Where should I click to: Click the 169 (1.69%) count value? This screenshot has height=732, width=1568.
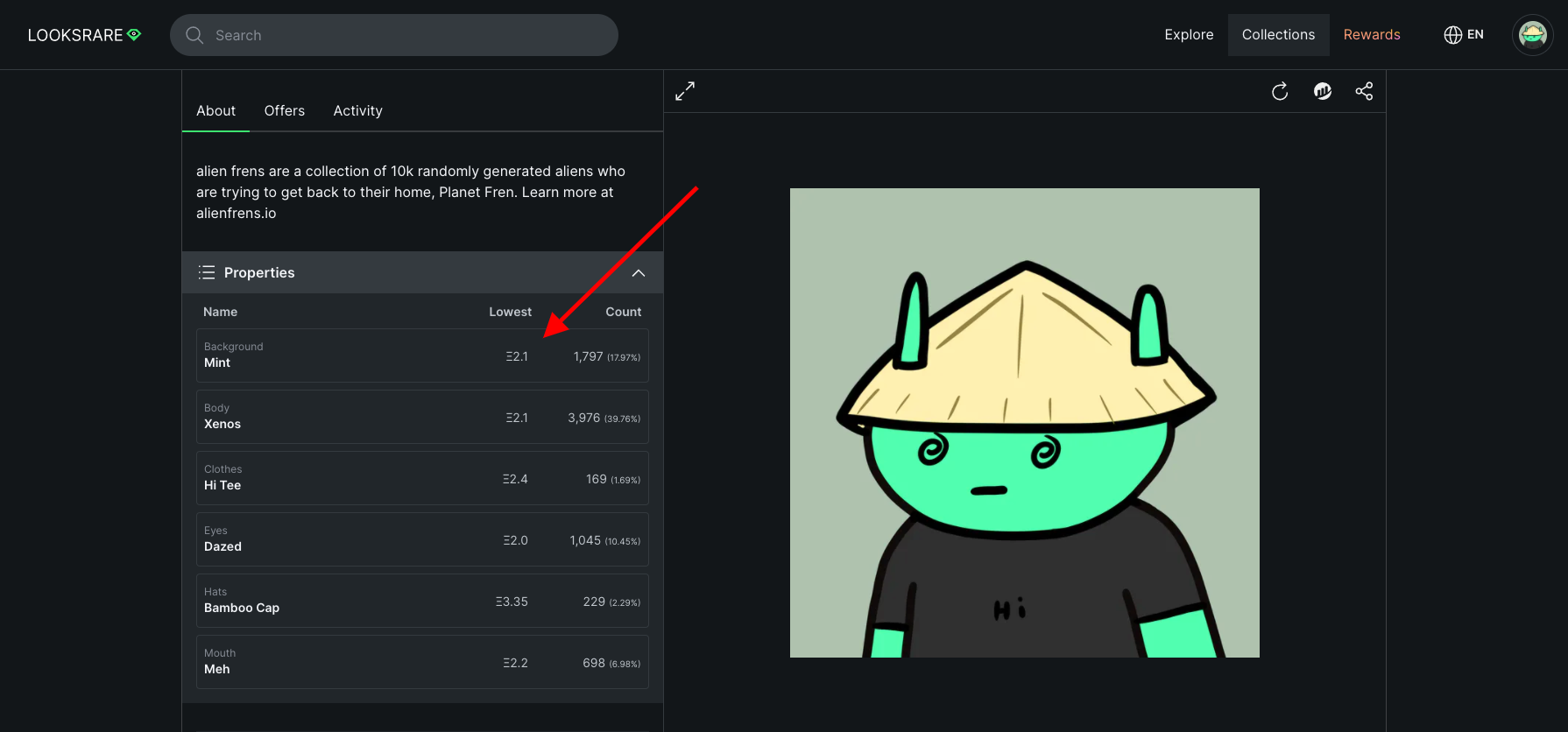(x=613, y=479)
